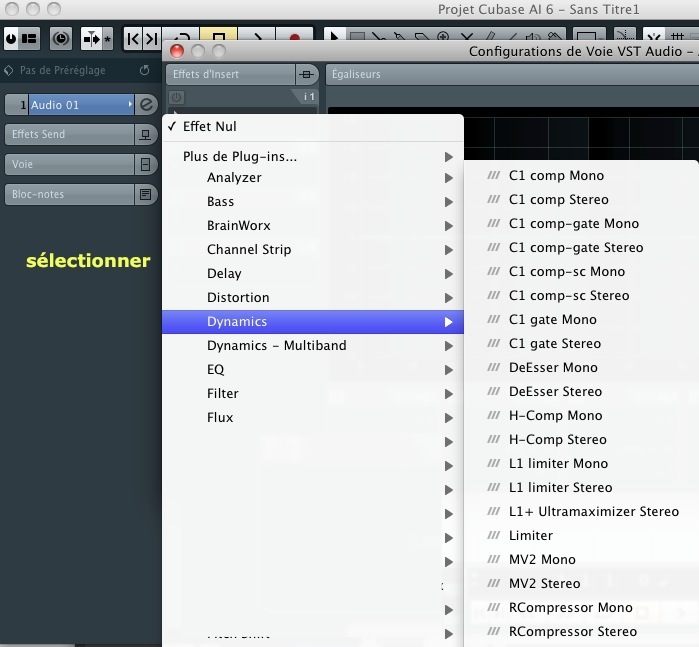
Task: Click the asterisk icon beside automation mode
Action: pos(107,39)
